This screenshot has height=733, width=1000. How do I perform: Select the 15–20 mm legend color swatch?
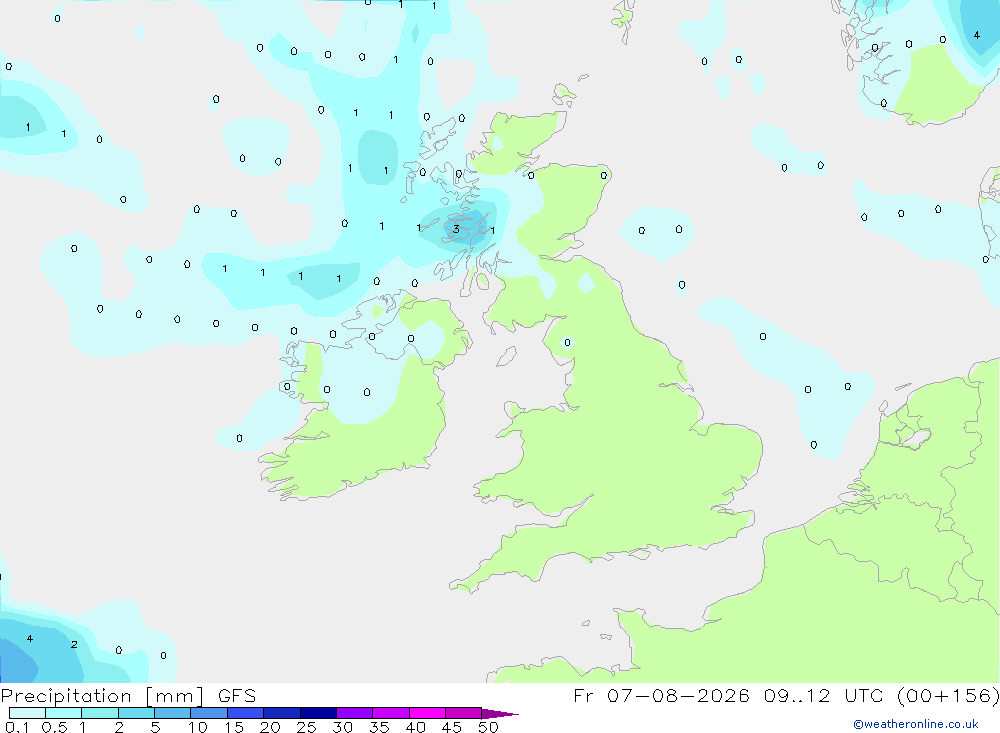(245, 713)
